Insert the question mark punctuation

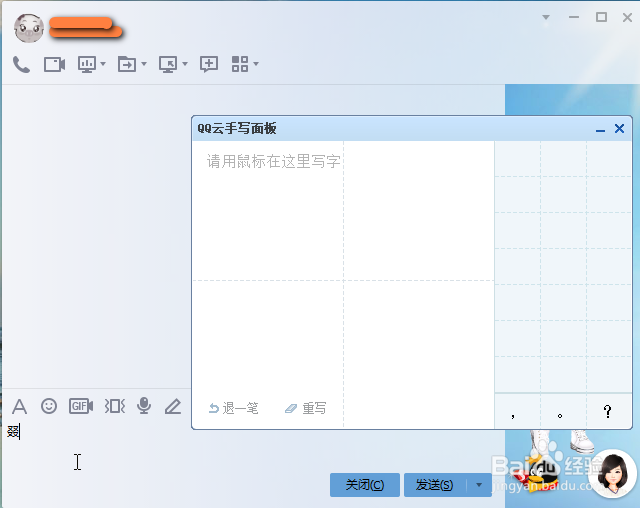click(x=609, y=411)
